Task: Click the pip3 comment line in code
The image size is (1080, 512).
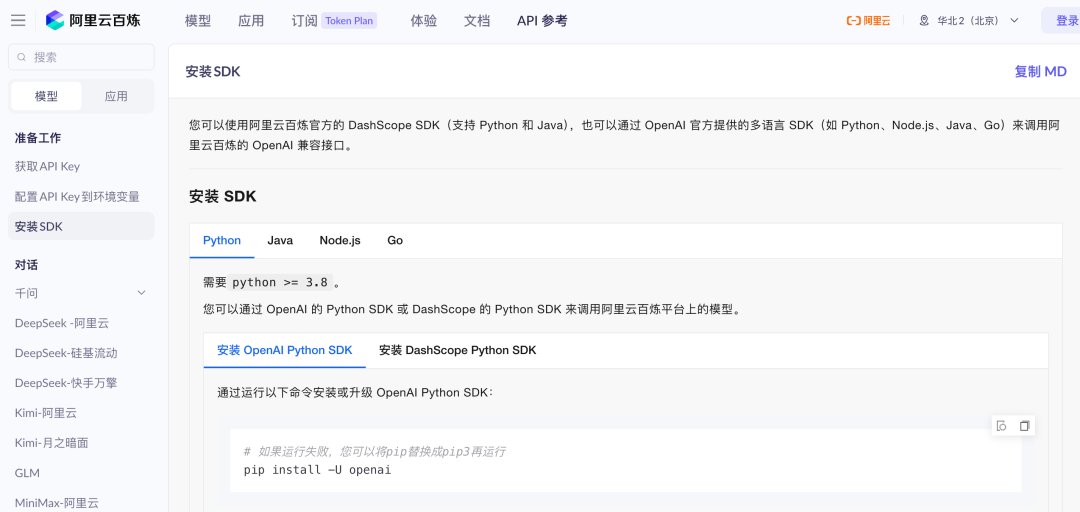Action: click(x=375, y=452)
